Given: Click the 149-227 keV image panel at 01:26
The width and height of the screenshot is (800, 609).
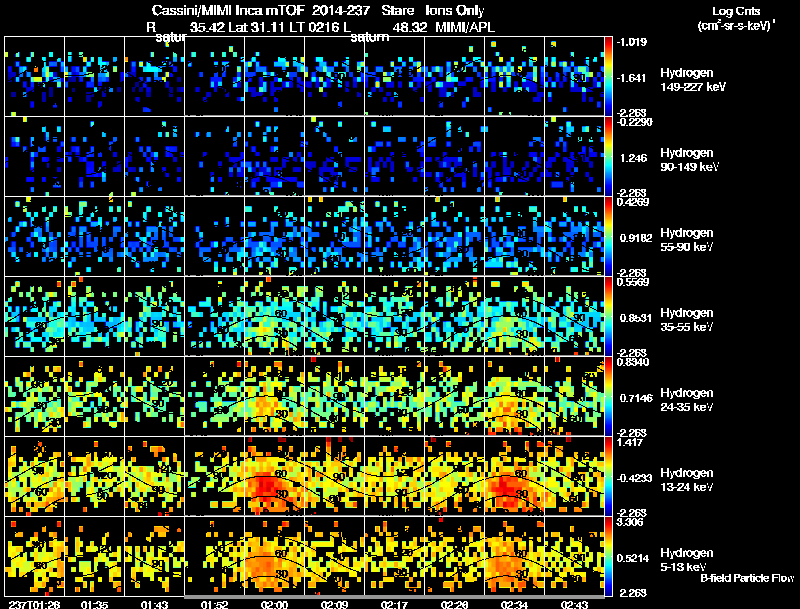Looking at the screenshot, I should coord(35,77).
